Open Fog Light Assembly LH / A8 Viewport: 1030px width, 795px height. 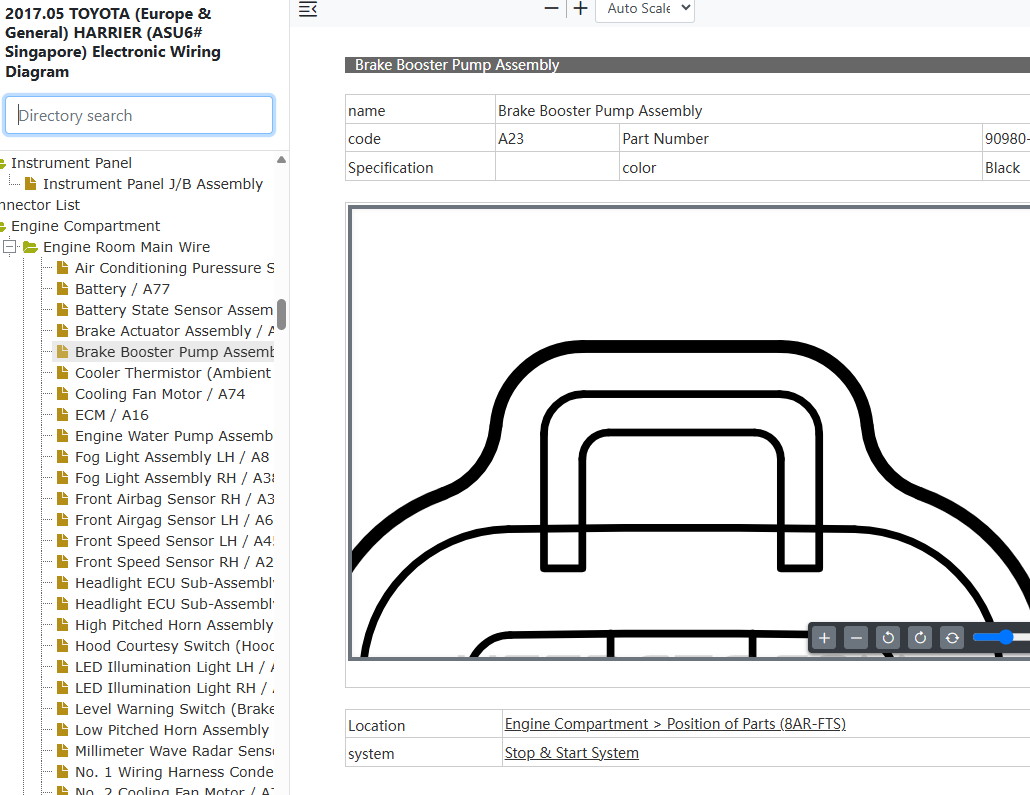click(172, 457)
